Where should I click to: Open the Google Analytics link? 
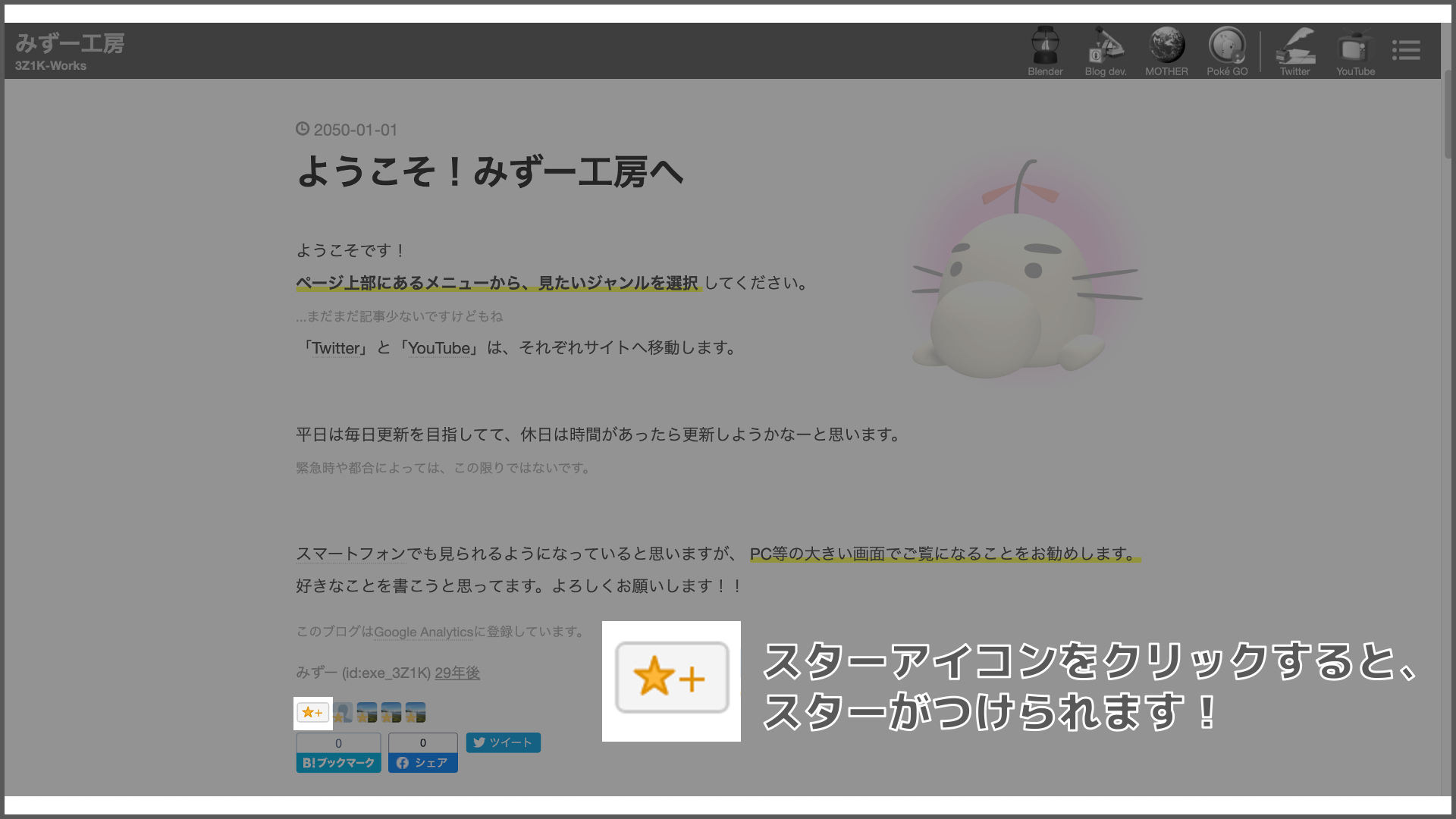click(x=423, y=632)
